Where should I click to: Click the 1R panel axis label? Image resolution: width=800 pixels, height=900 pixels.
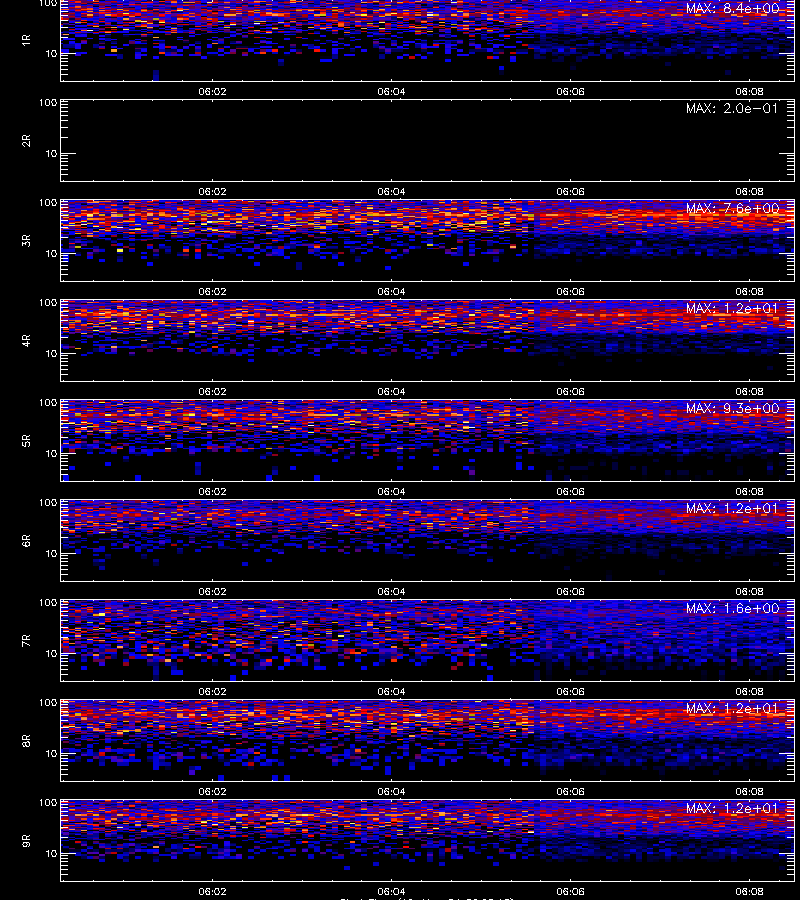tap(26, 40)
